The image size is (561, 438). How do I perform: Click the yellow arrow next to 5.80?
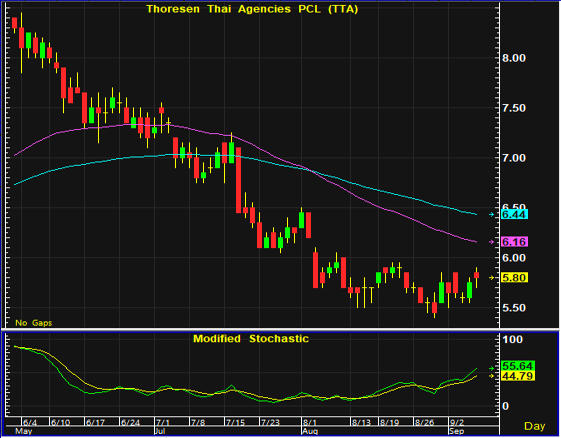(492, 278)
